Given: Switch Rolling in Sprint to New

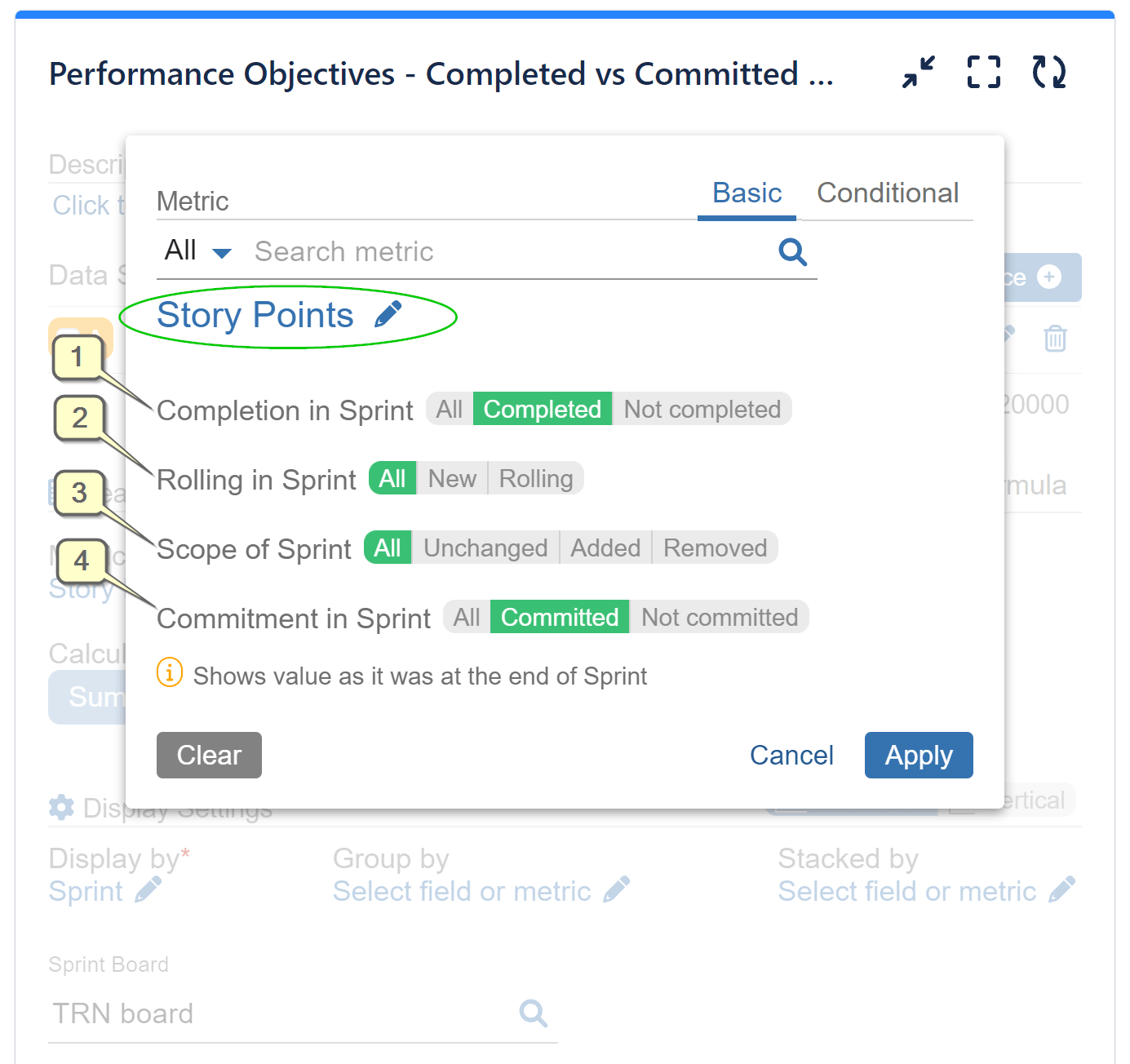Looking at the screenshot, I should tap(452, 478).
